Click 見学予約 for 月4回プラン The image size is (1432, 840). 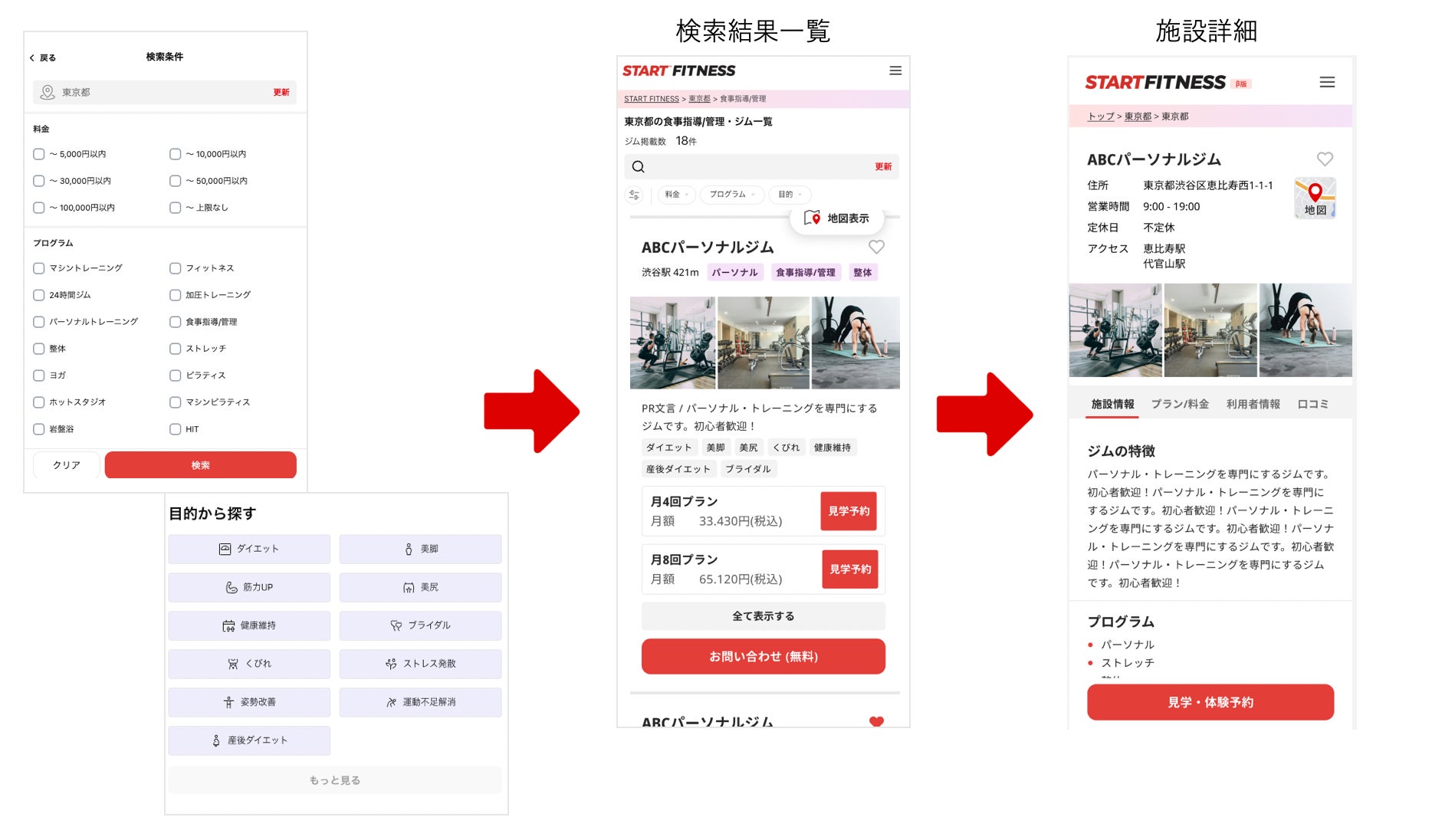coord(849,511)
